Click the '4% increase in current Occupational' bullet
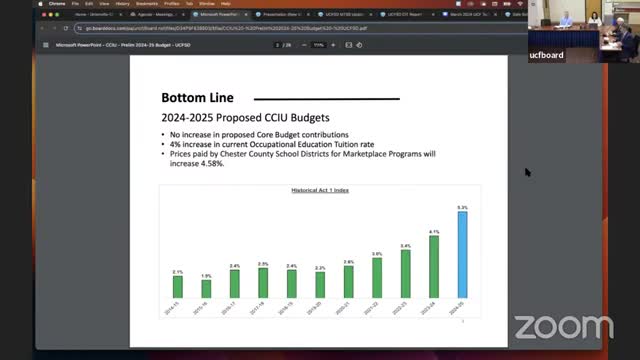This screenshot has height=360, width=640. point(272,144)
